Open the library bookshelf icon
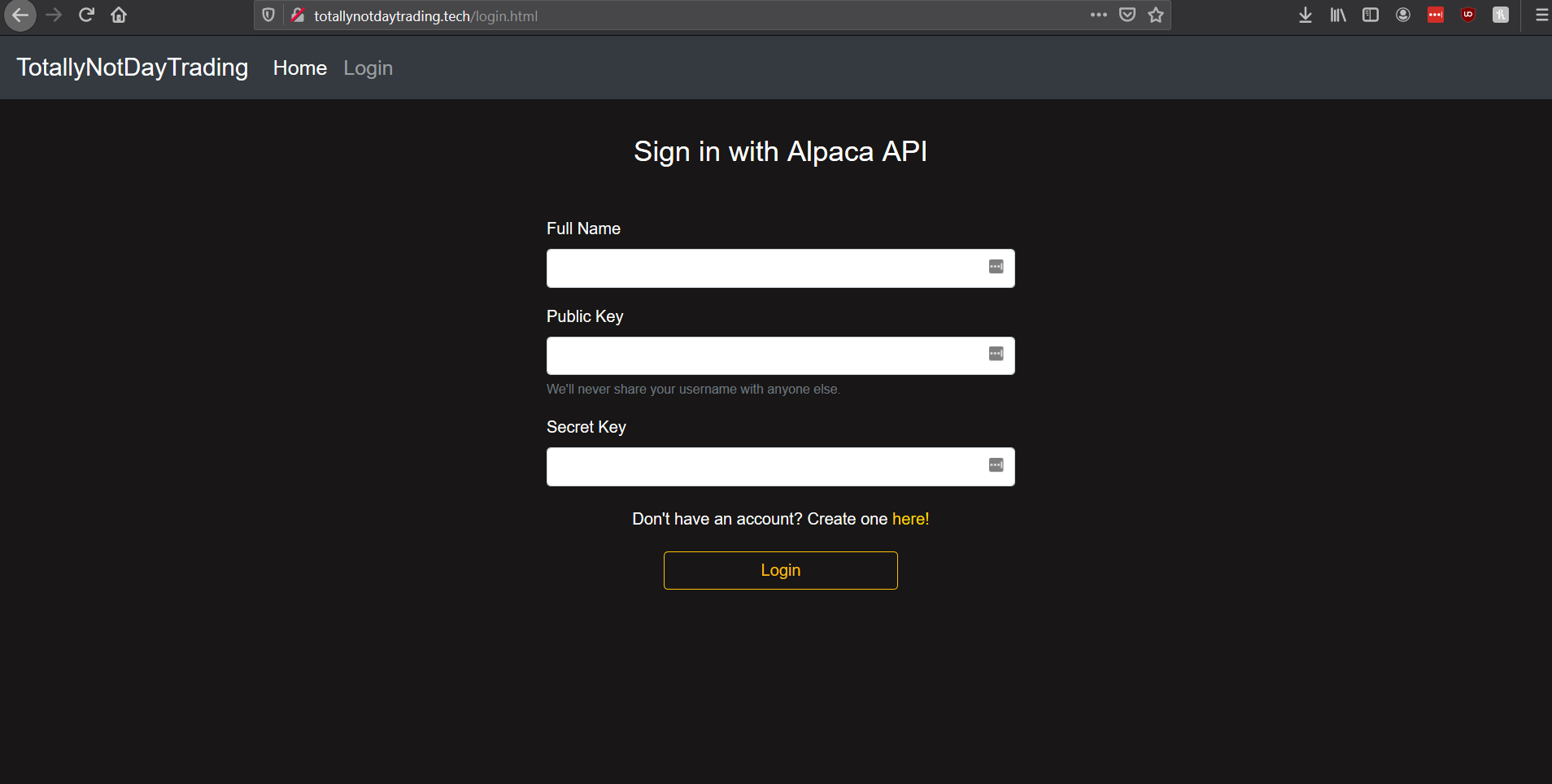Viewport: 1552px width, 784px height. tap(1338, 15)
